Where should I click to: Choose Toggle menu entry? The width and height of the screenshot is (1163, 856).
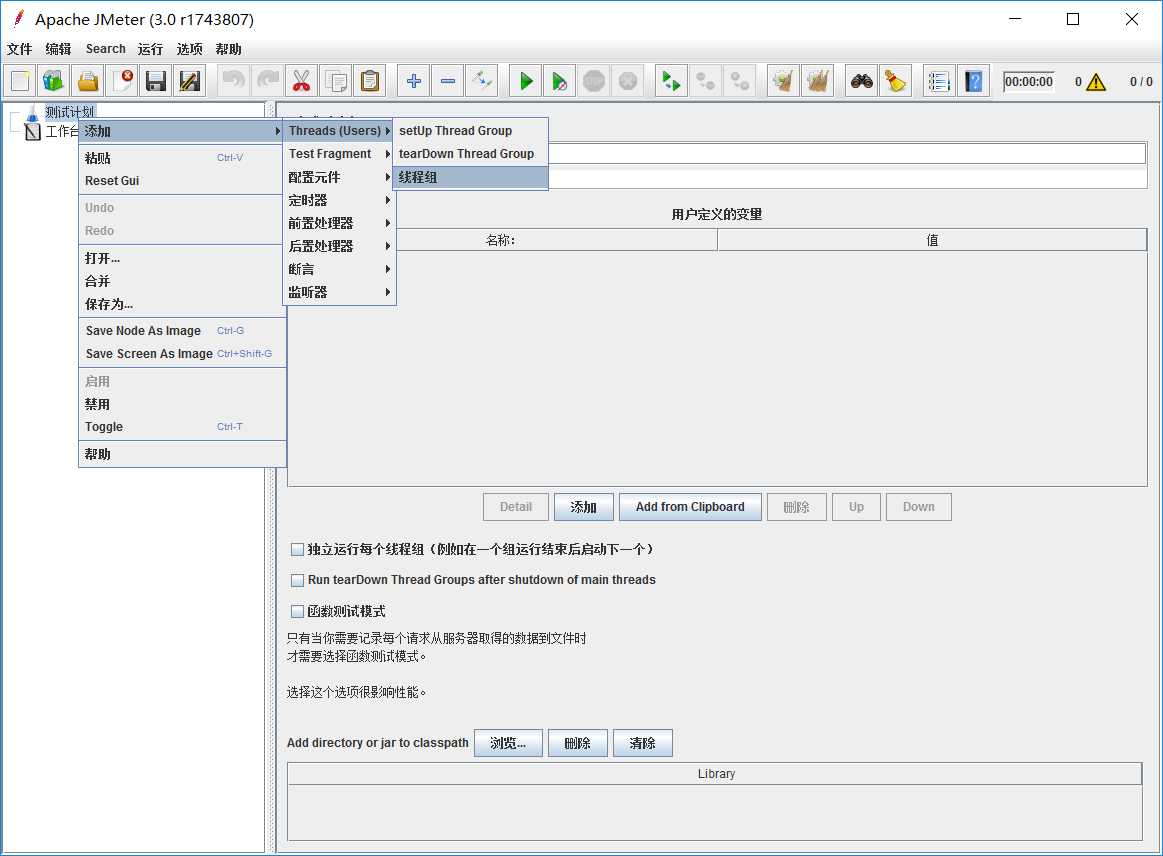point(182,427)
